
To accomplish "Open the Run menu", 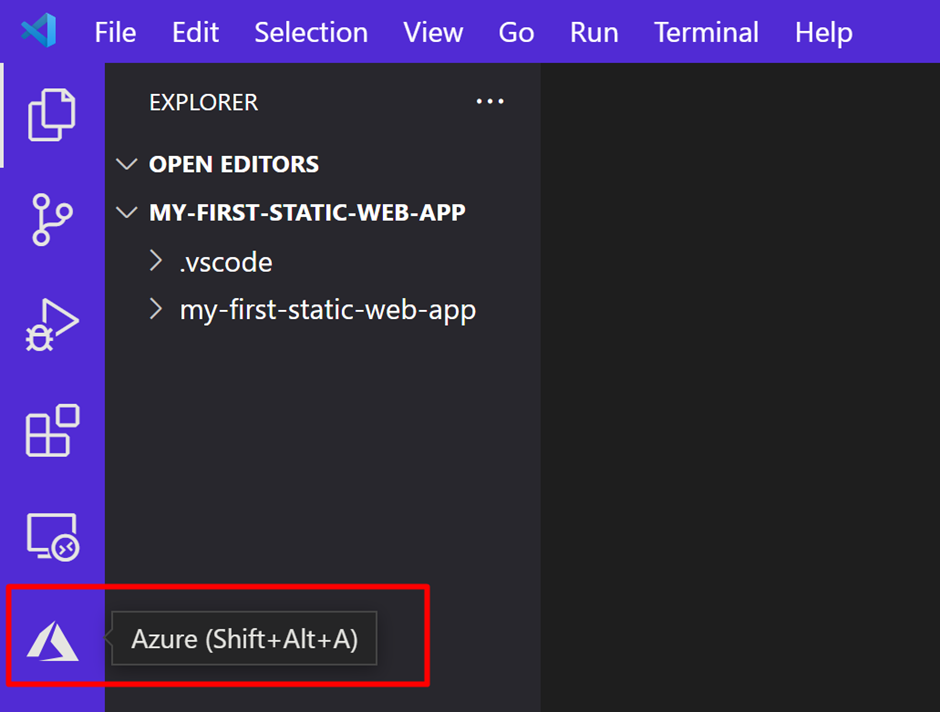I will coord(594,32).
